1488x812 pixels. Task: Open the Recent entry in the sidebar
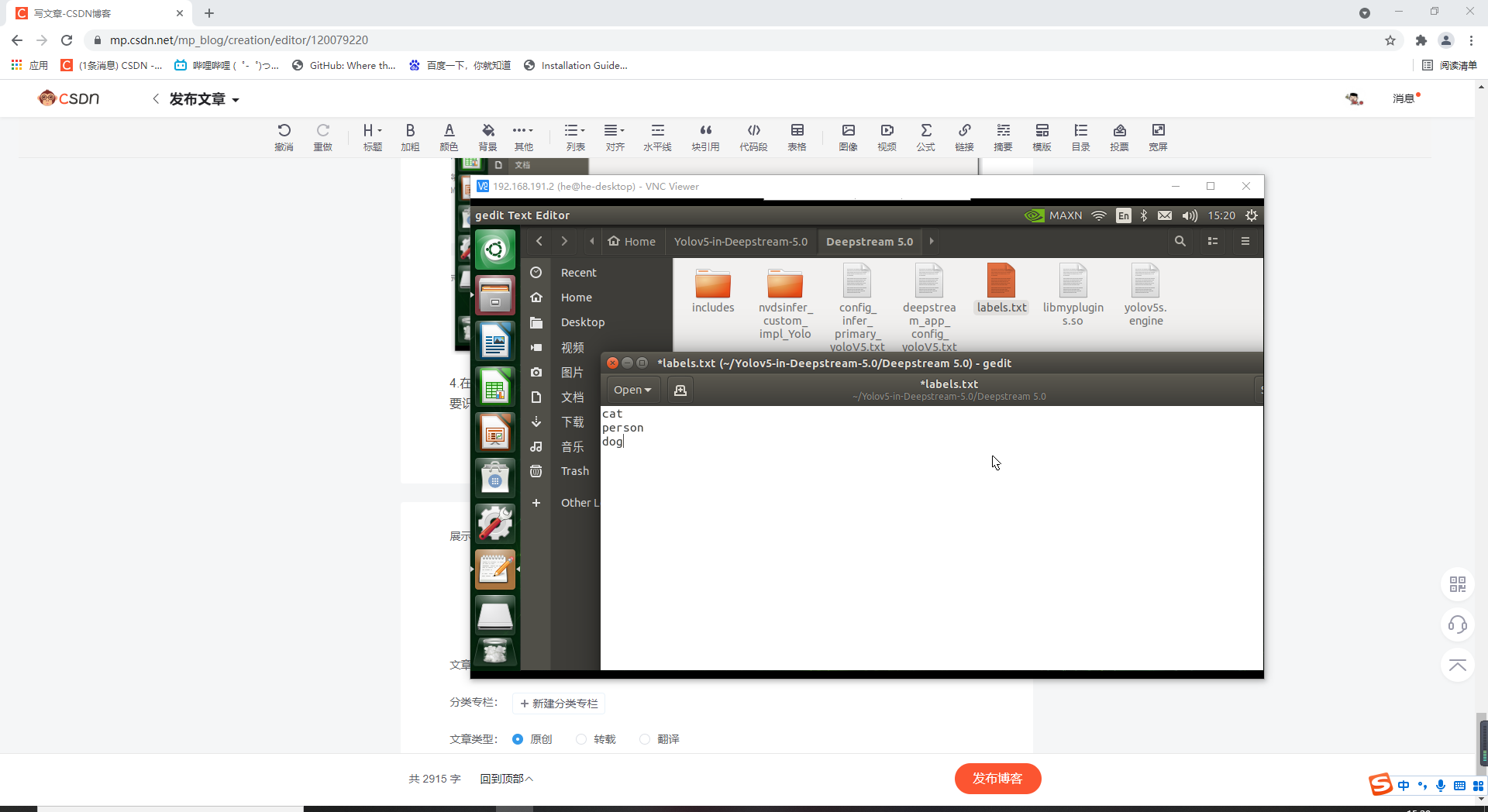coord(578,272)
